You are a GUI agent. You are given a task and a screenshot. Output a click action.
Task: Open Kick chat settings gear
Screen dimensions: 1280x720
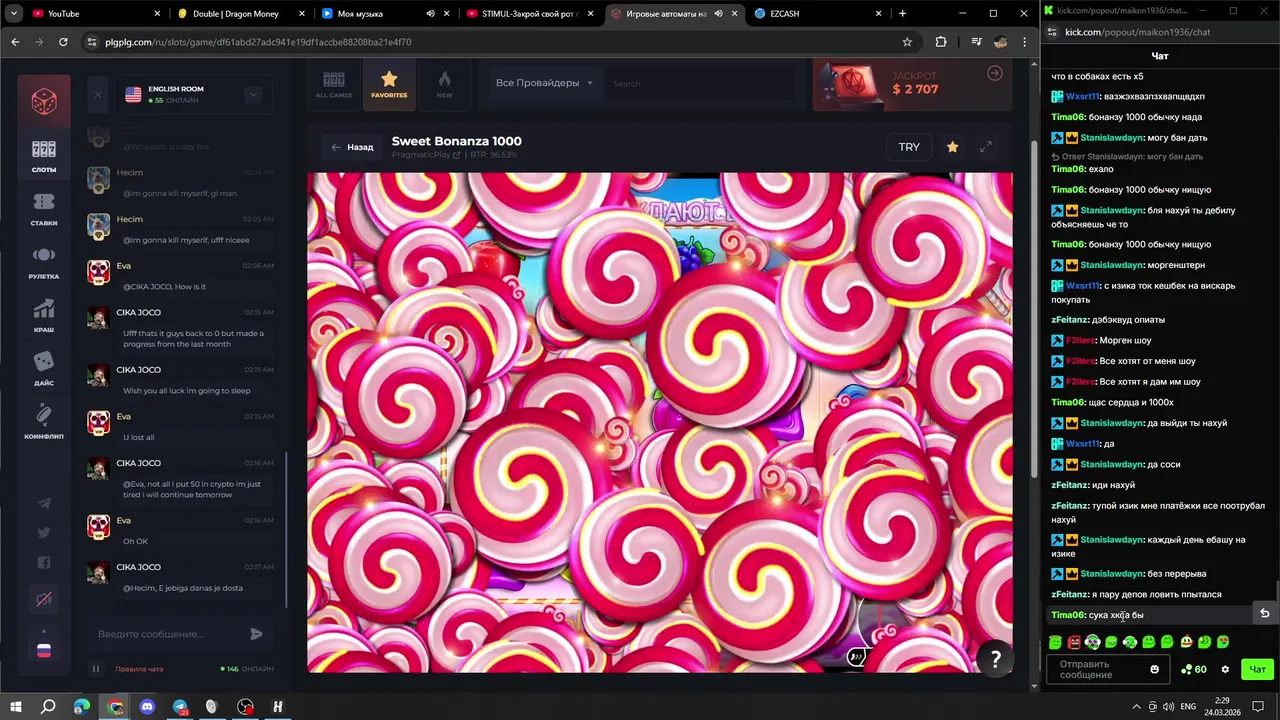point(1225,669)
